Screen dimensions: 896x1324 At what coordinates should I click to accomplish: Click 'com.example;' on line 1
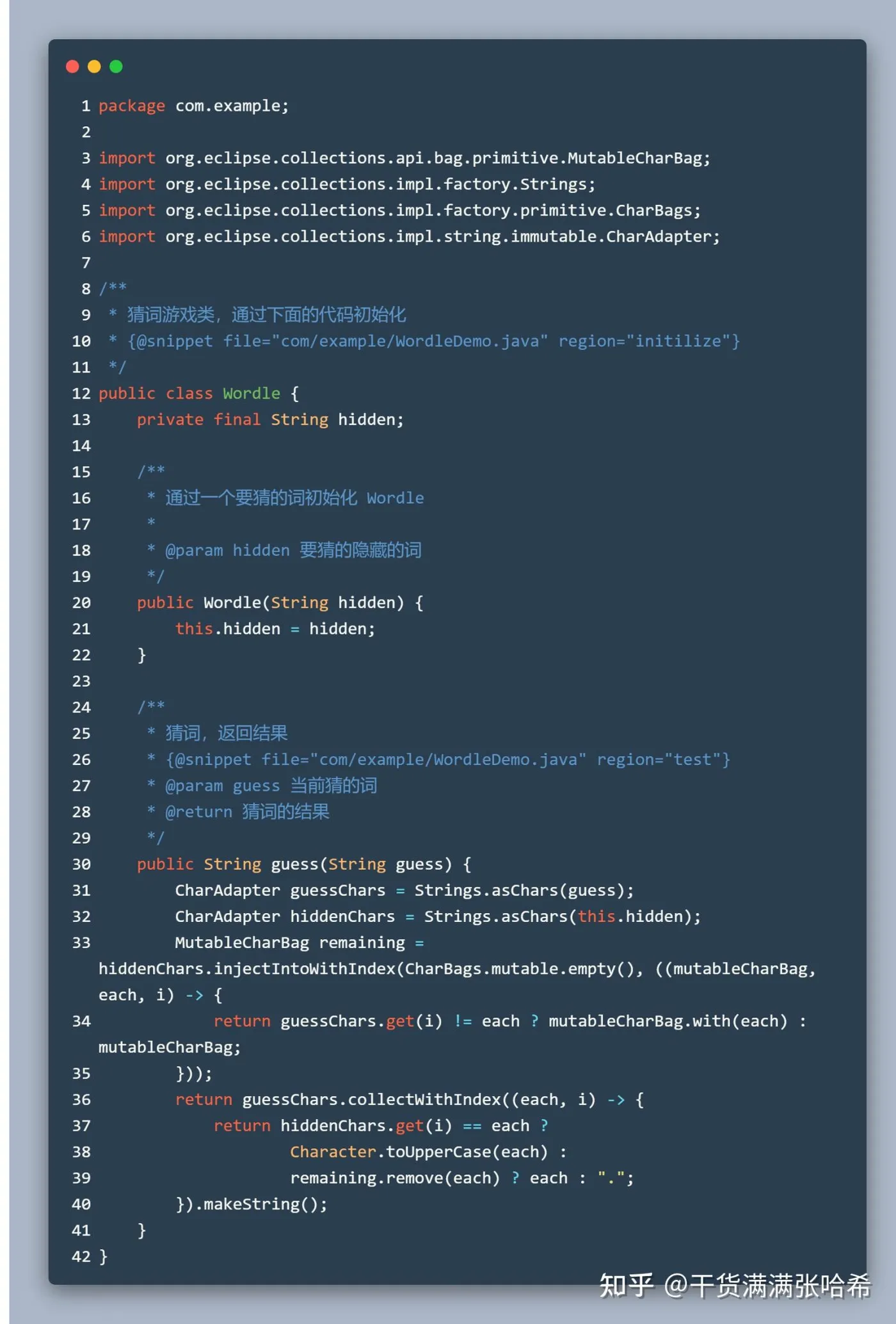[232, 106]
